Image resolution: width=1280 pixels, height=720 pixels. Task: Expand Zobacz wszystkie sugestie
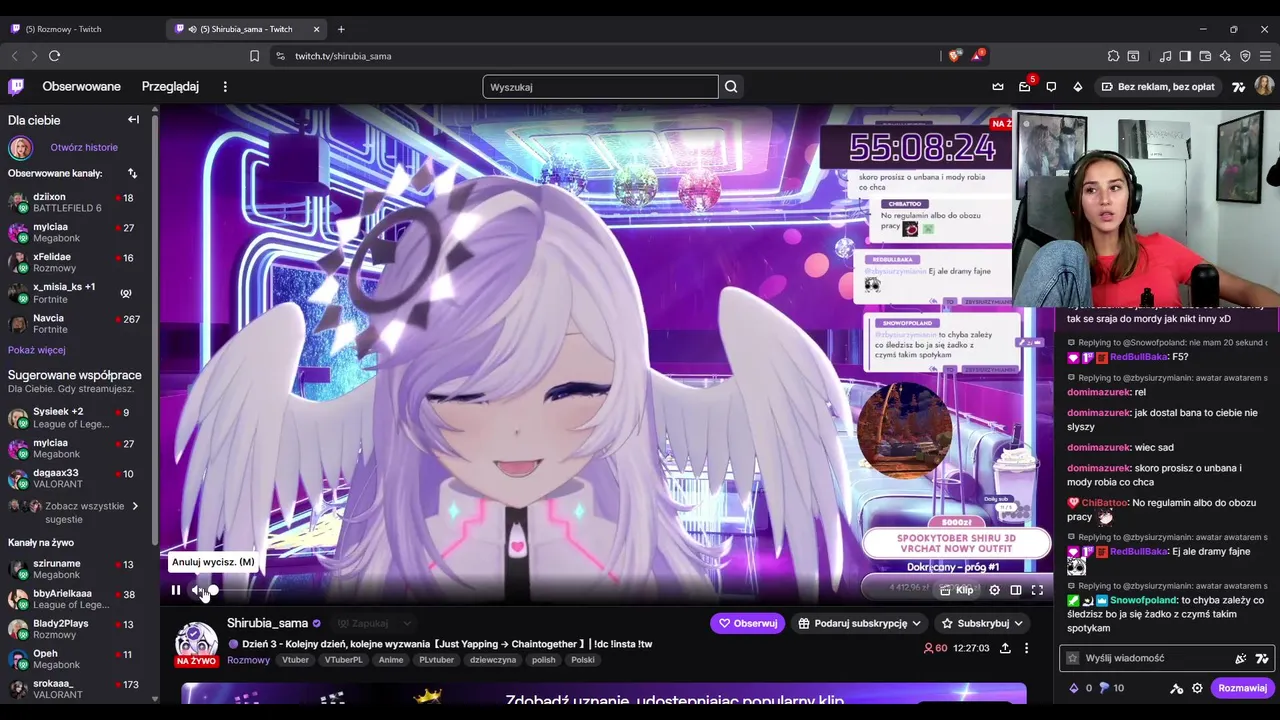point(76,512)
